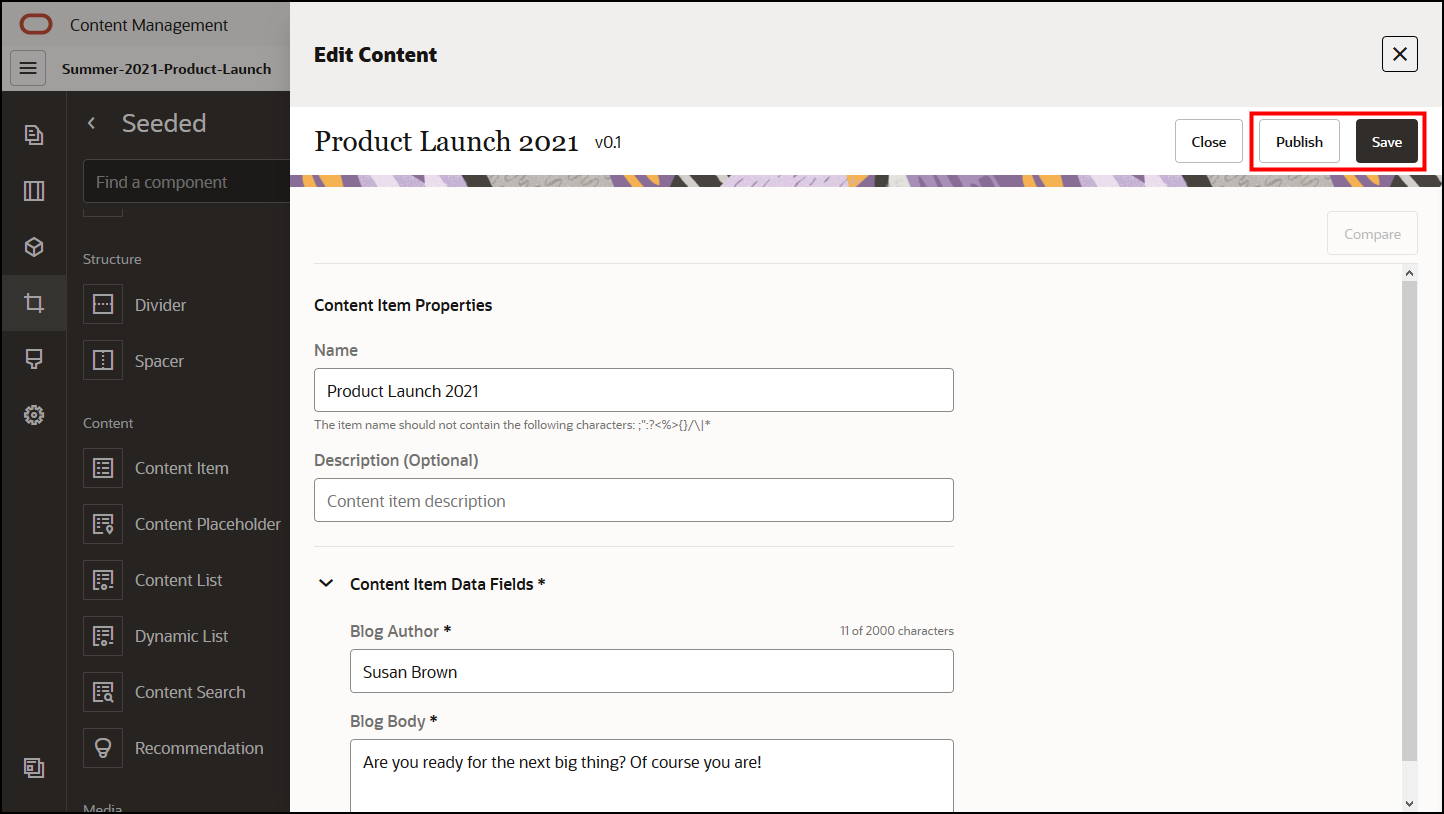Select Content List from the components
Image resolution: width=1444 pixels, height=814 pixels.
point(178,580)
